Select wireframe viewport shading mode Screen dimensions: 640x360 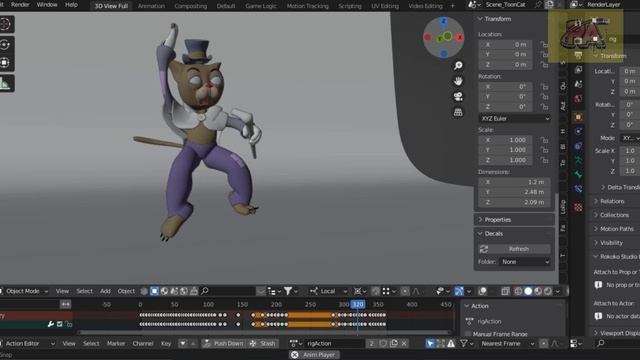point(518,291)
